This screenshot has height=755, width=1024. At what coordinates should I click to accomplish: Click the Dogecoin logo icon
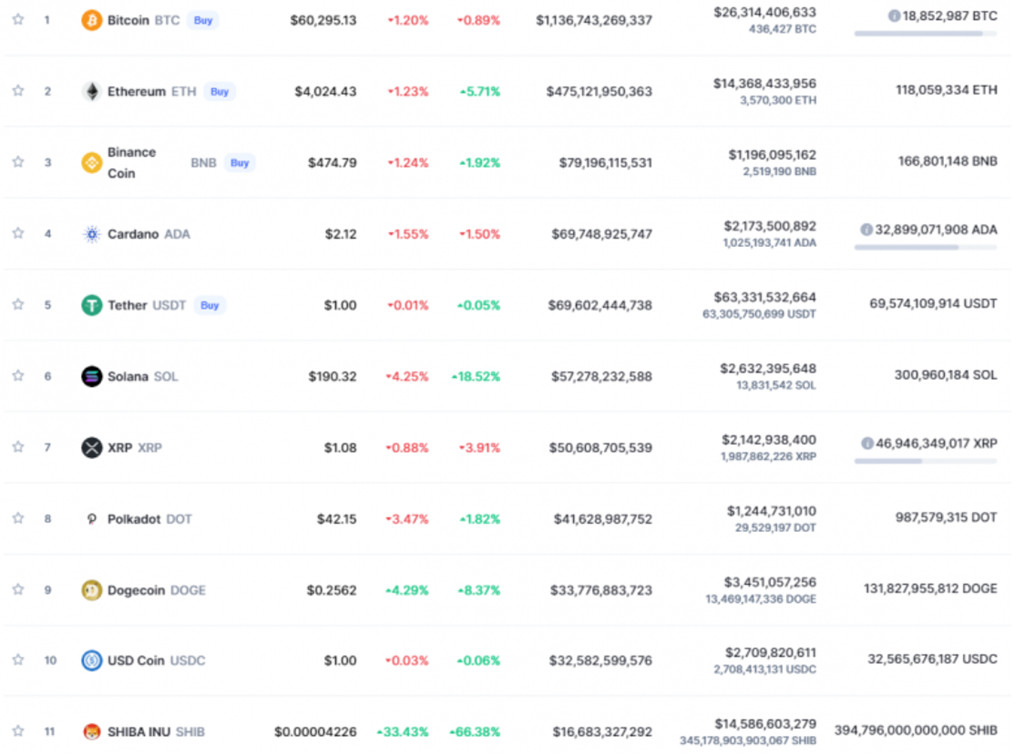click(x=91, y=590)
